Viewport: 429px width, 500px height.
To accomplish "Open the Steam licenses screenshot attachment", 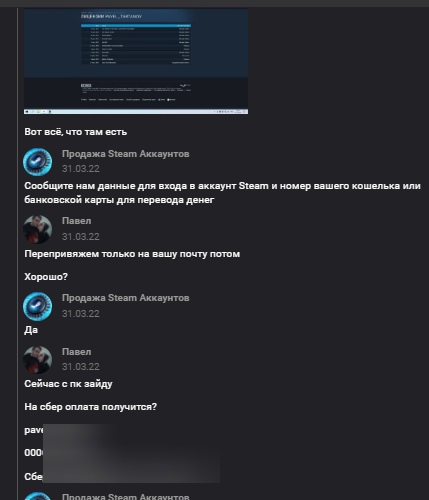I will [x=136, y=62].
